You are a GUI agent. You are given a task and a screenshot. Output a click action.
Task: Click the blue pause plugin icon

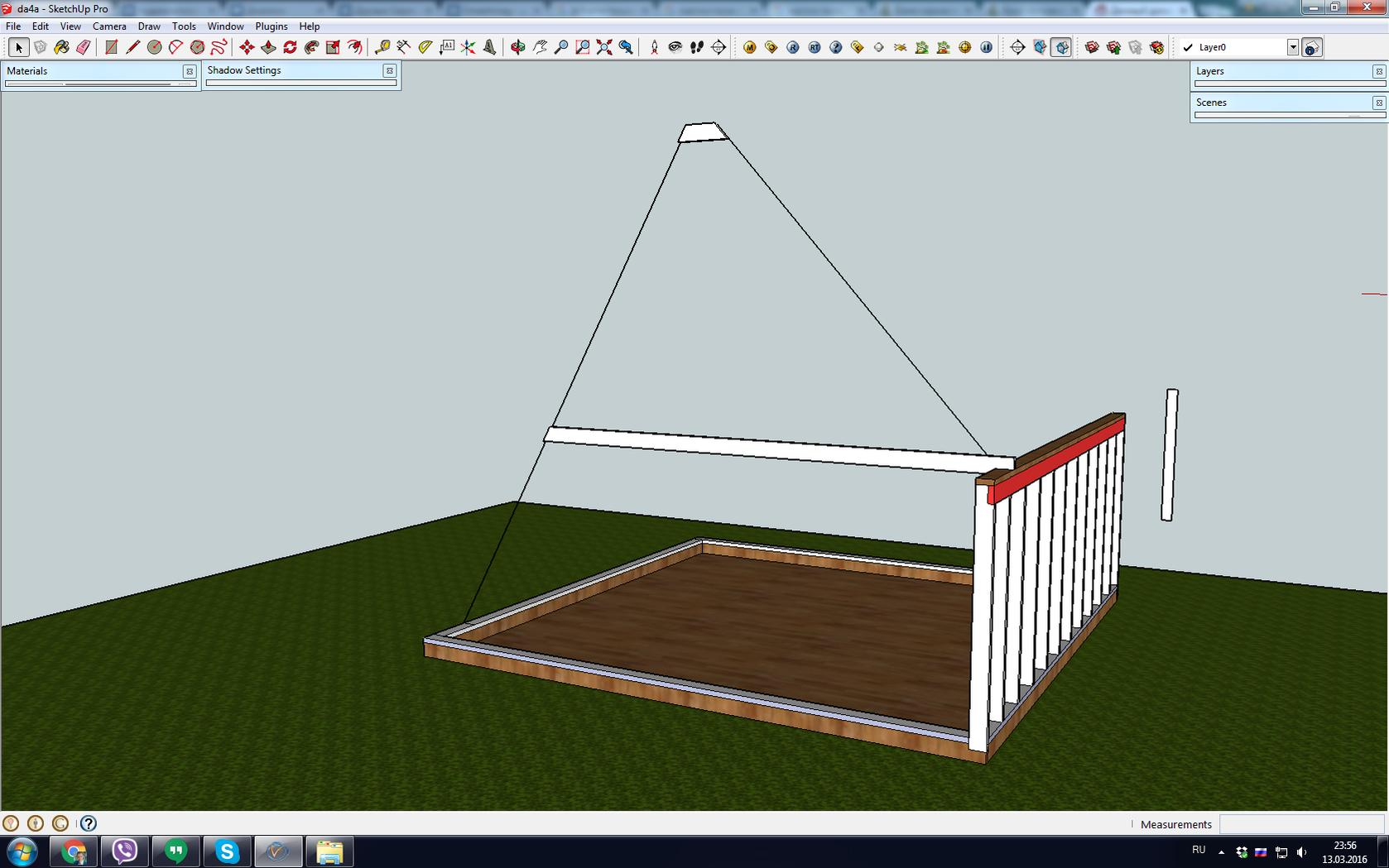[987, 47]
